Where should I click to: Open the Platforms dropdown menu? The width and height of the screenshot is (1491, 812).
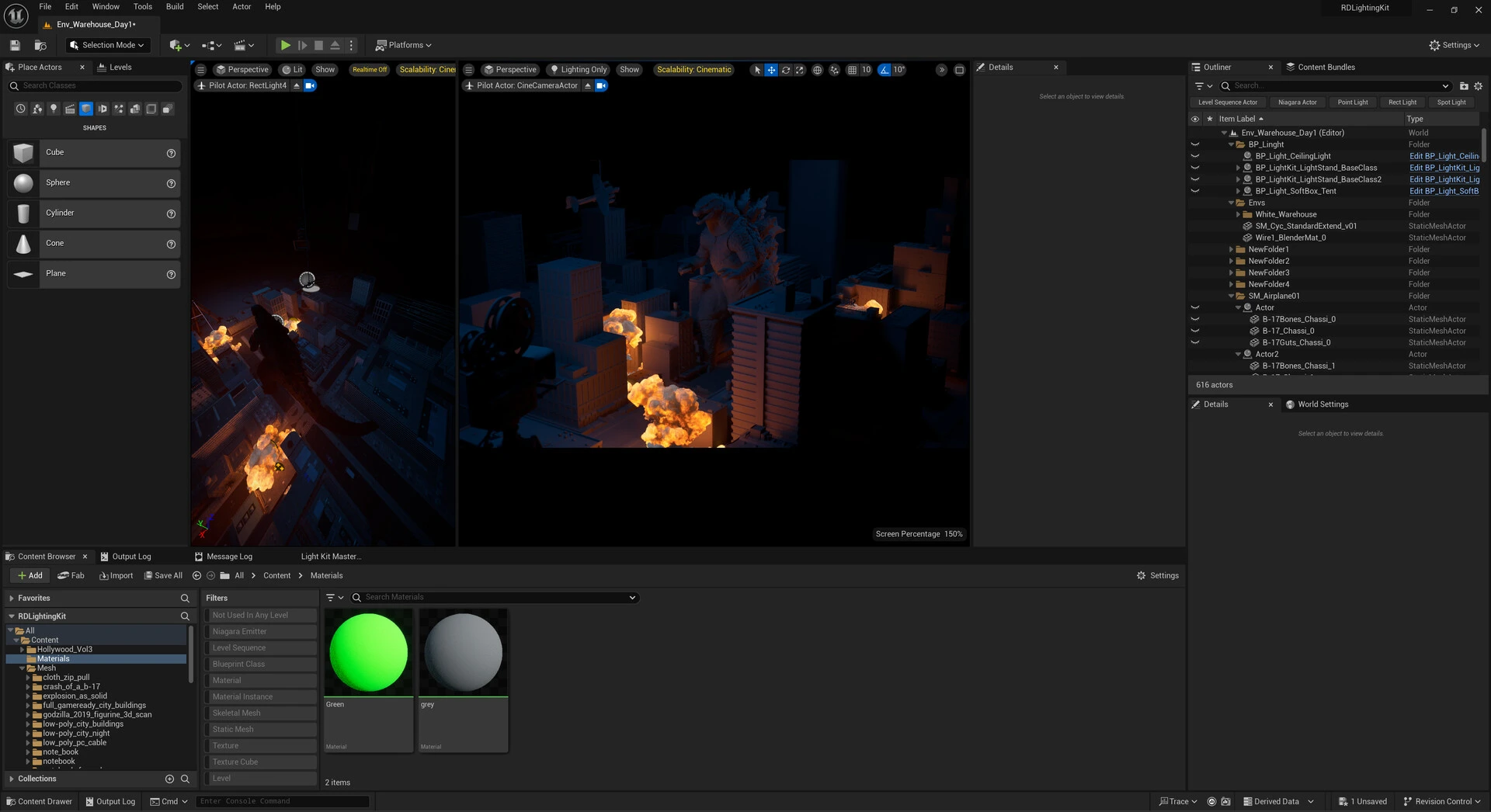403,45
